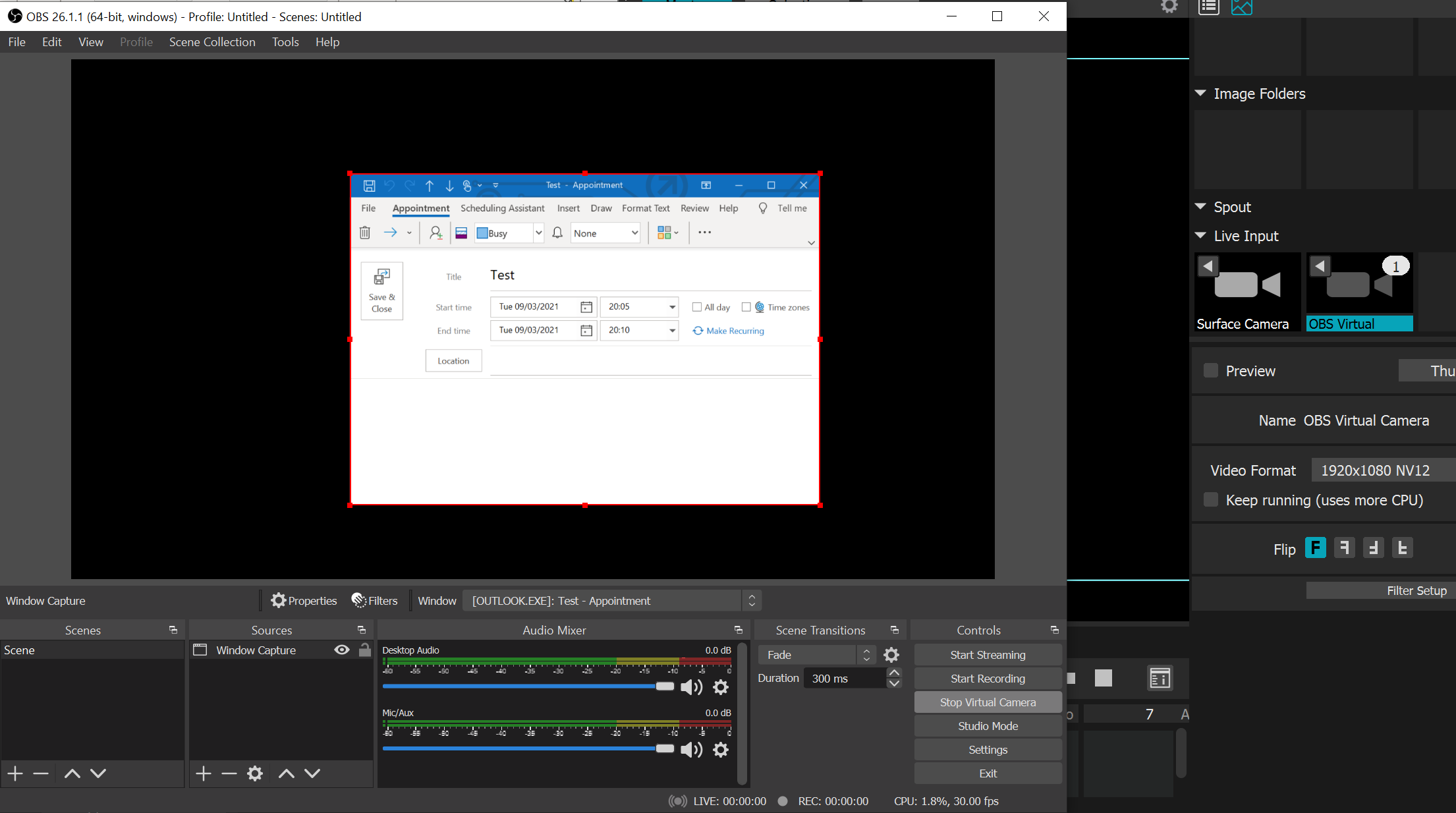Collapse the Spout section
Image resolution: width=1456 pixels, height=813 pixels.
[1200, 206]
